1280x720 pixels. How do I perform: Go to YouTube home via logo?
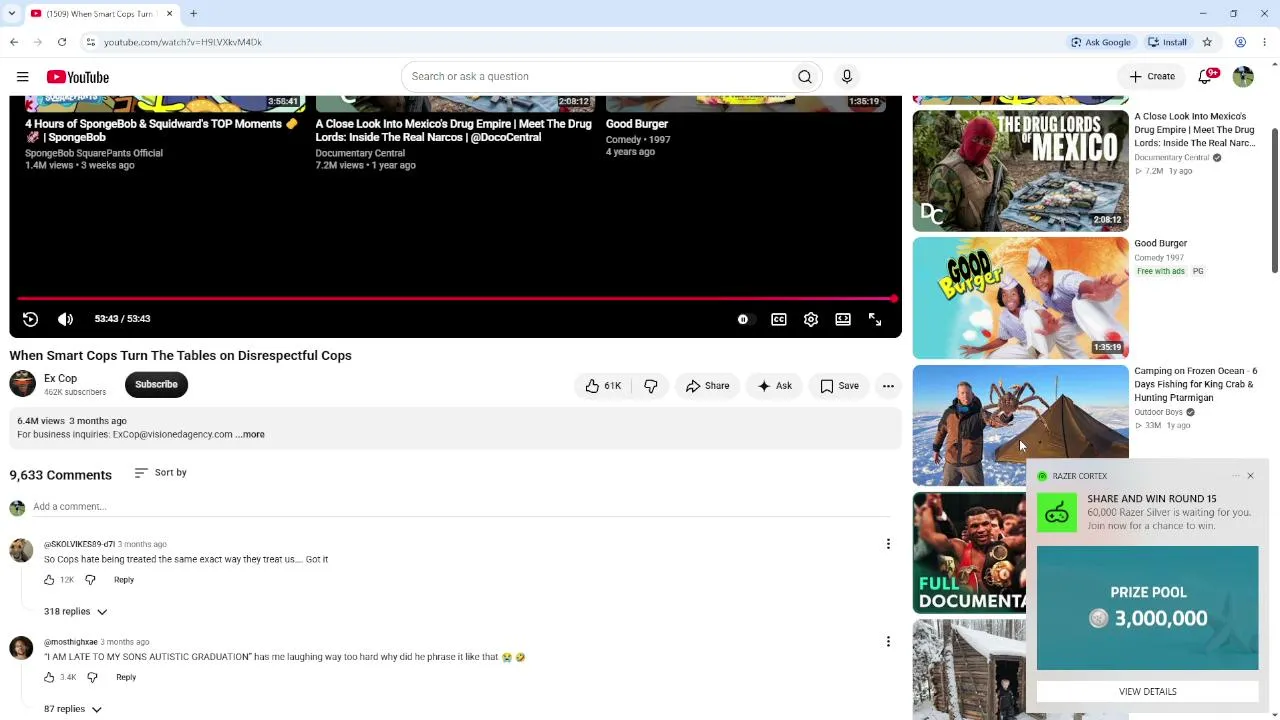(77, 77)
